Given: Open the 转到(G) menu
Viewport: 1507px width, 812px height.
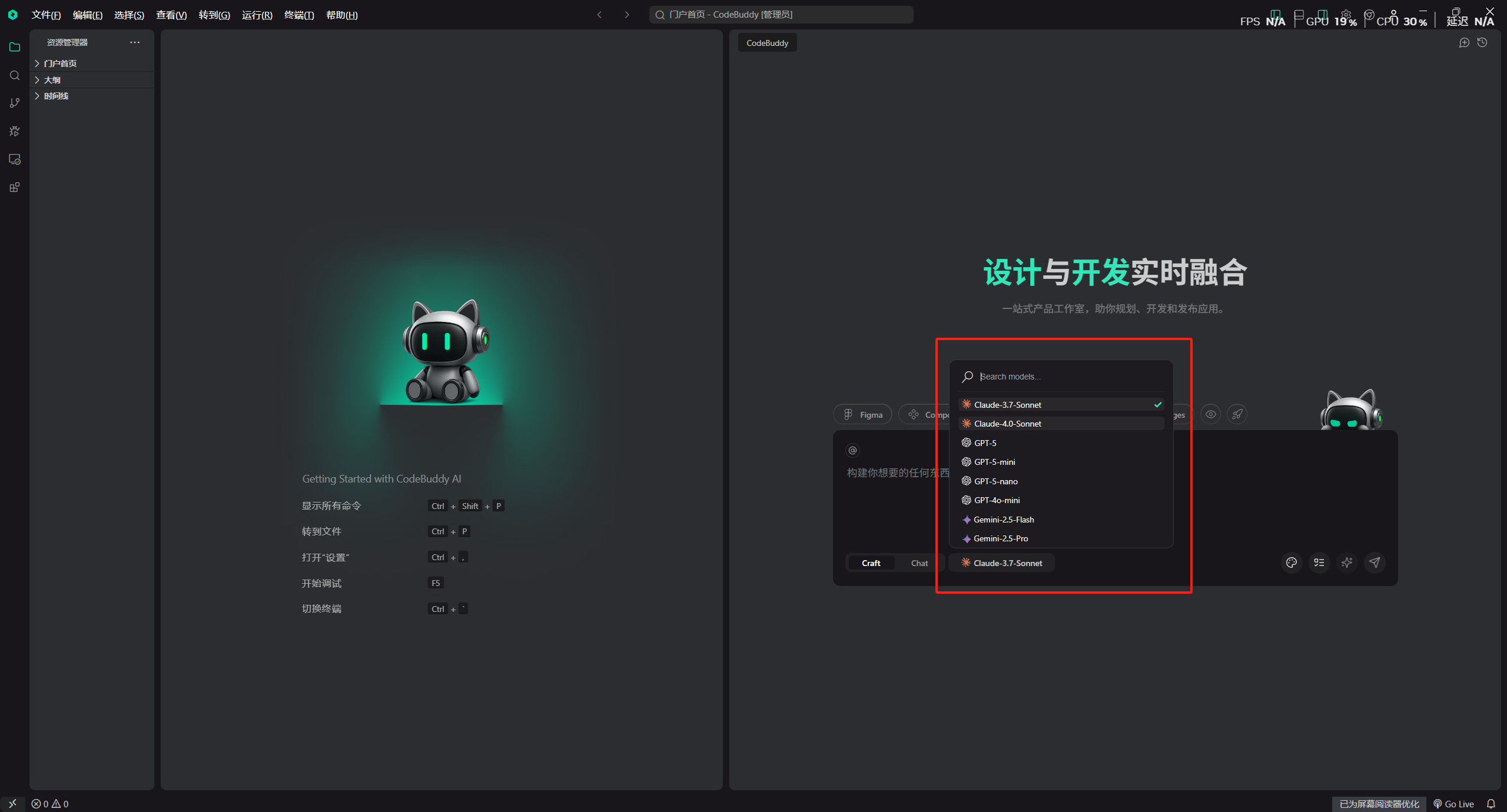Looking at the screenshot, I should click(x=214, y=15).
